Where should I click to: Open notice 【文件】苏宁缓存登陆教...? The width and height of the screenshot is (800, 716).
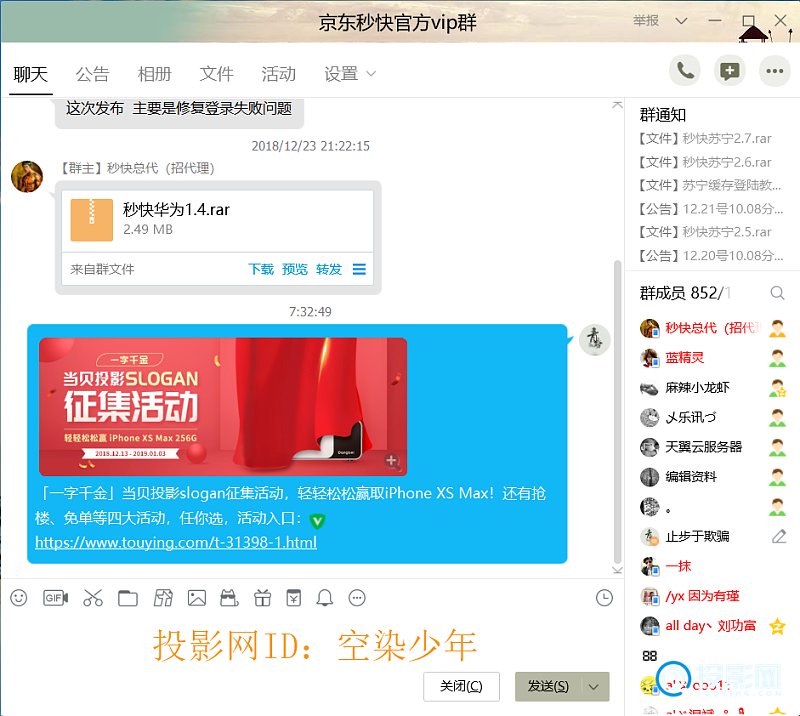point(710,185)
